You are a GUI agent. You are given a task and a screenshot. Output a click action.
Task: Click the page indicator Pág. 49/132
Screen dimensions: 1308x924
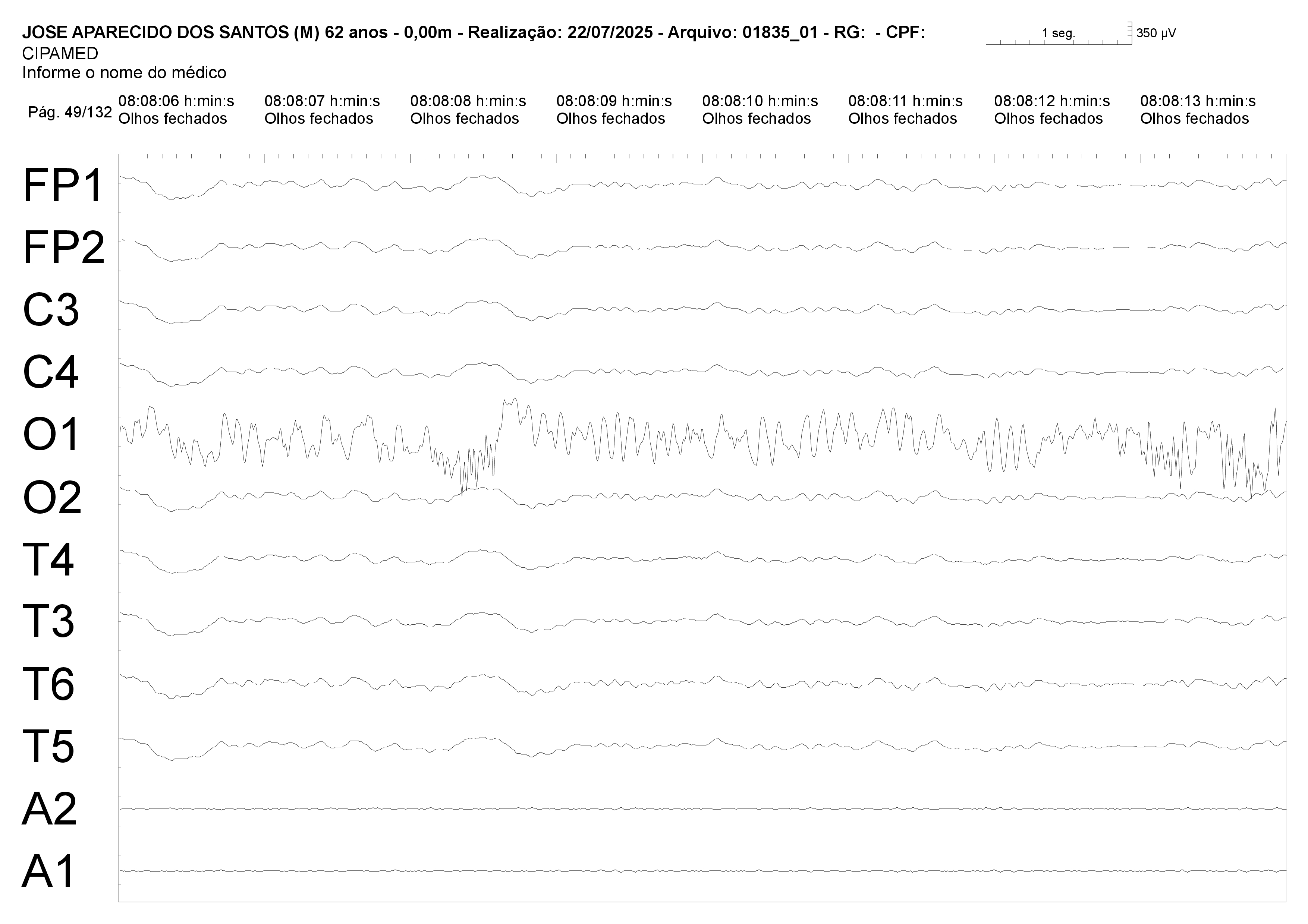tap(70, 112)
